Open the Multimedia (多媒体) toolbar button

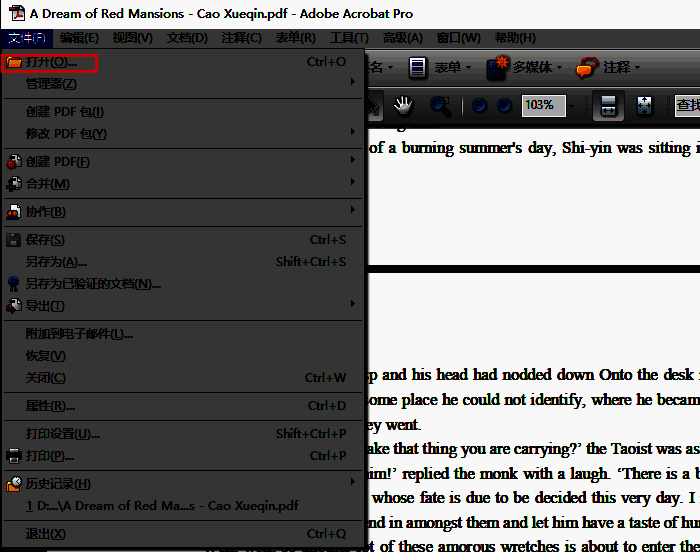coord(527,67)
